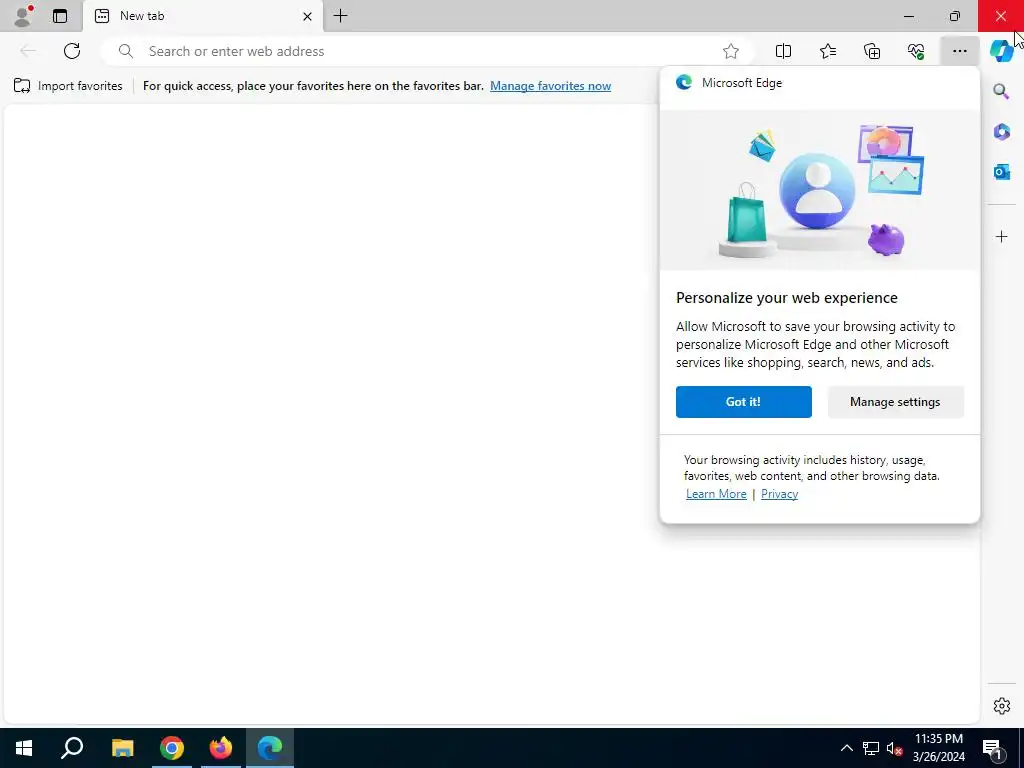This screenshot has height=768, width=1024.
Task: Open muted volume tray icon
Action: [x=895, y=748]
